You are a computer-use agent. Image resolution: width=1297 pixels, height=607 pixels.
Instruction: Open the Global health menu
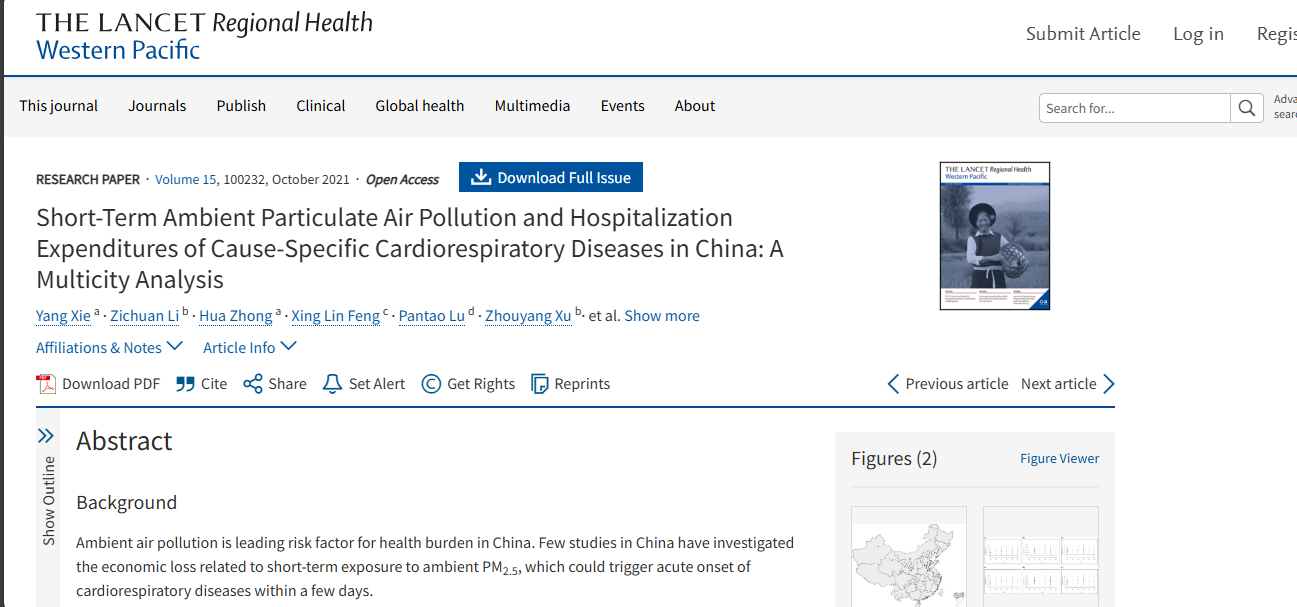pyautogui.click(x=419, y=106)
